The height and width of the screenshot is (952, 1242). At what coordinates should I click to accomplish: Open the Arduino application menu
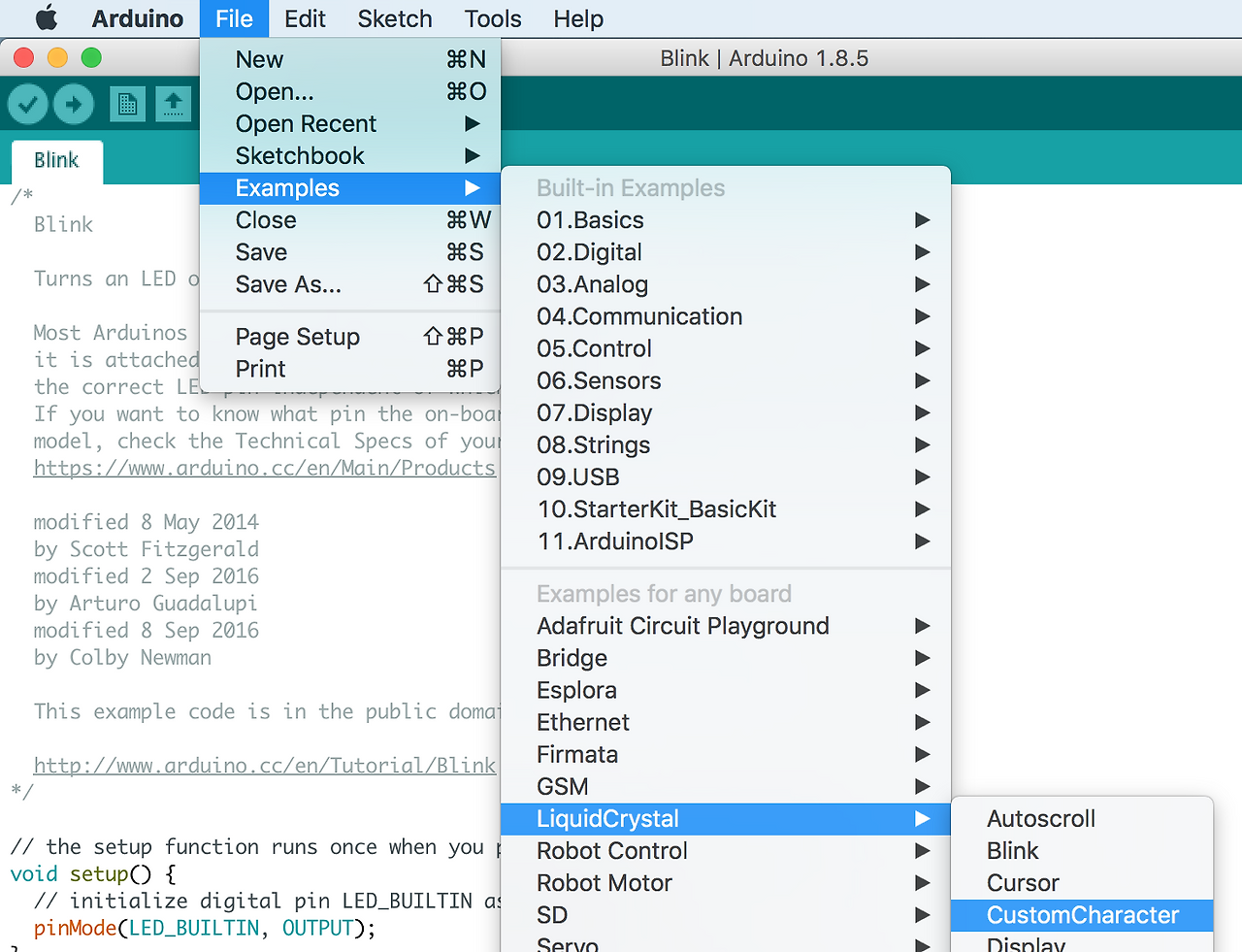137,18
